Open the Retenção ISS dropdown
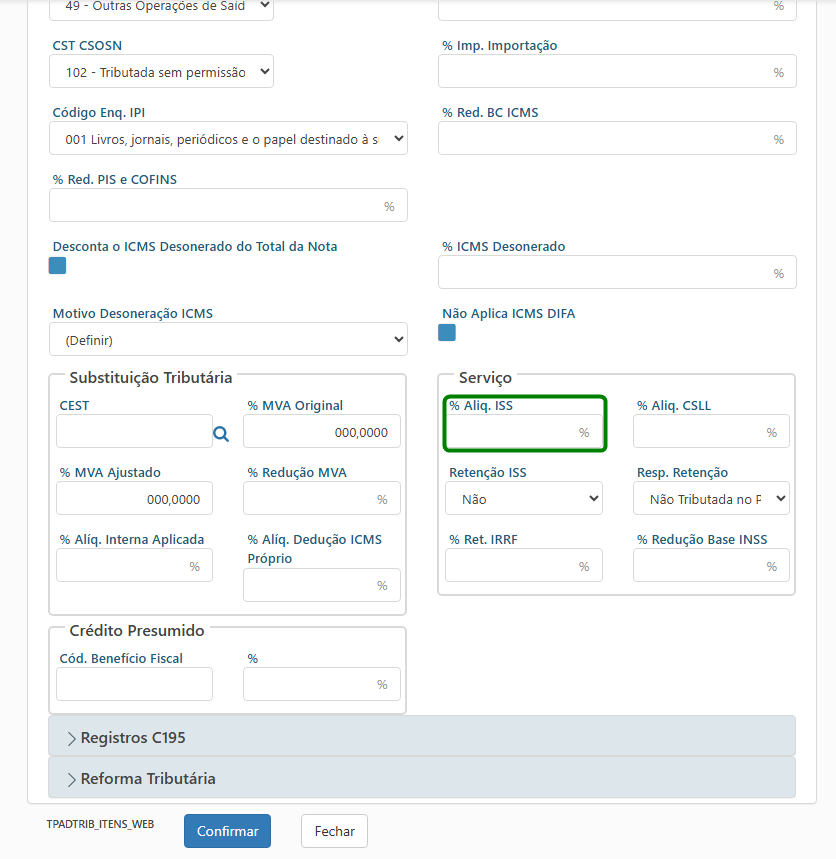836x859 pixels. [523, 498]
